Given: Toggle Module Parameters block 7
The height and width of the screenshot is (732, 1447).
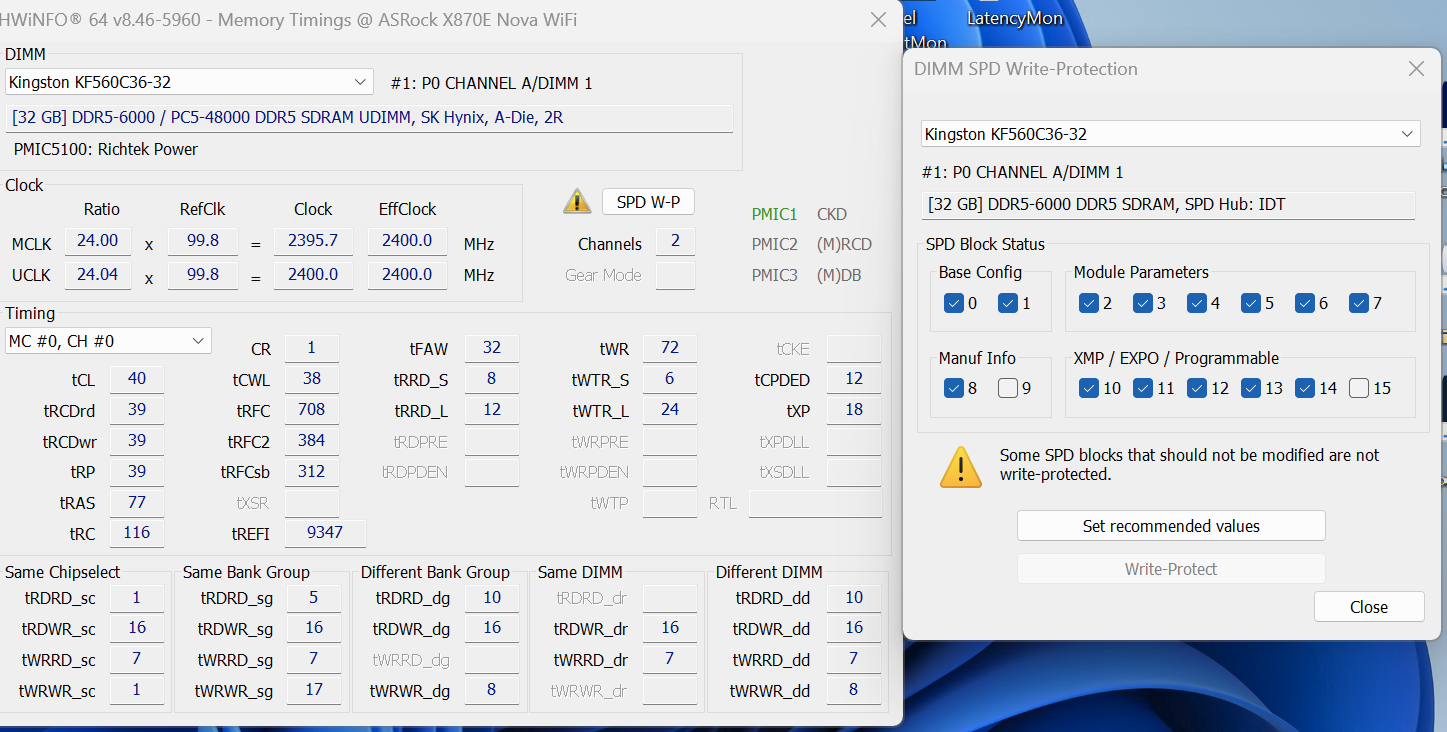Looking at the screenshot, I should (x=1358, y=303).
